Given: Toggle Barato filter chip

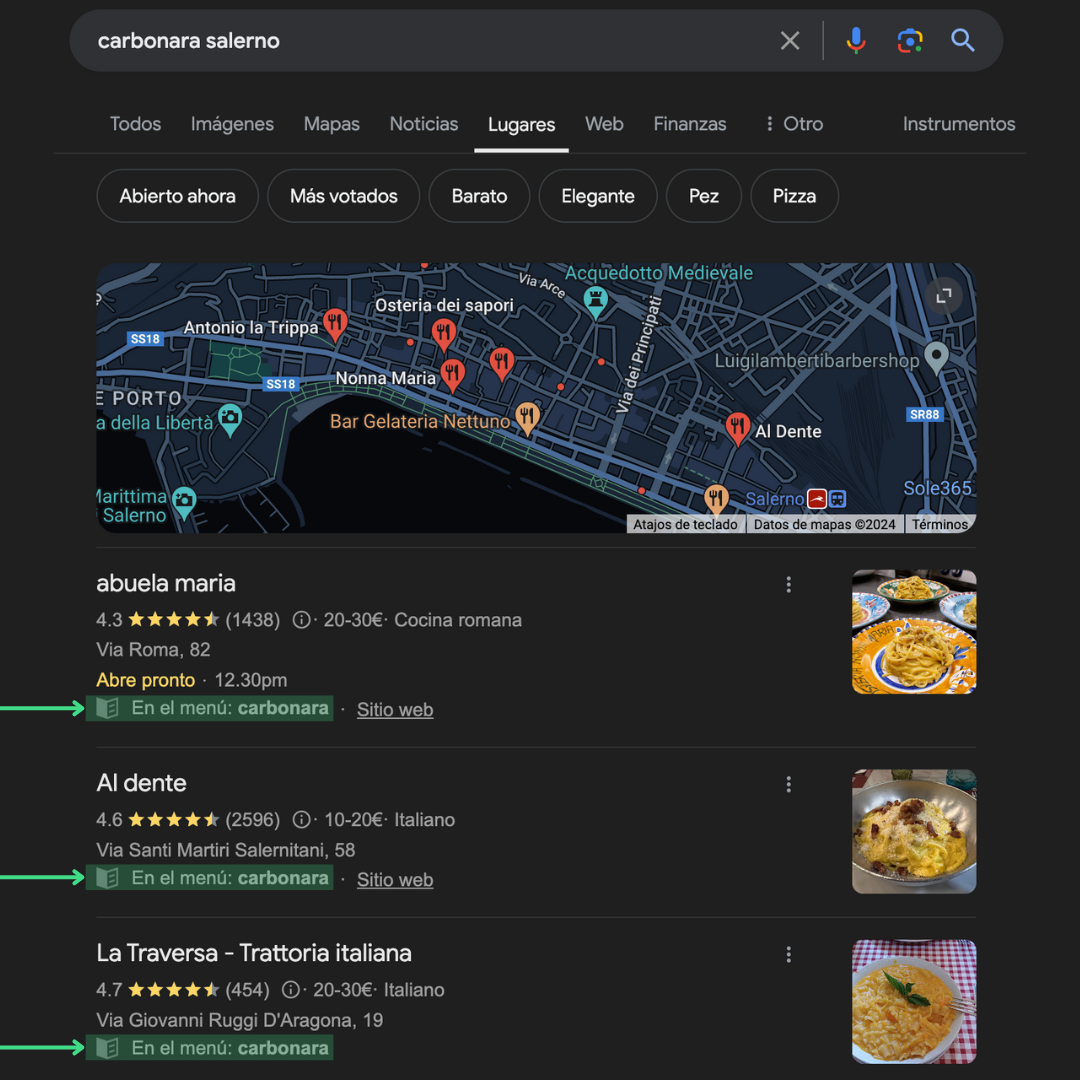Looking at the screenshot, I should [x=479, y=196].
